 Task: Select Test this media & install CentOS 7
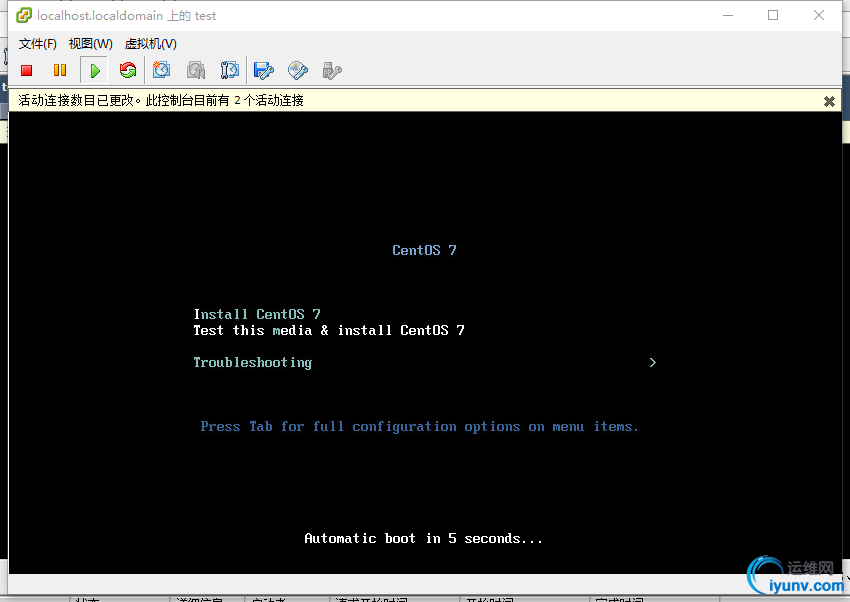(329, 331)
